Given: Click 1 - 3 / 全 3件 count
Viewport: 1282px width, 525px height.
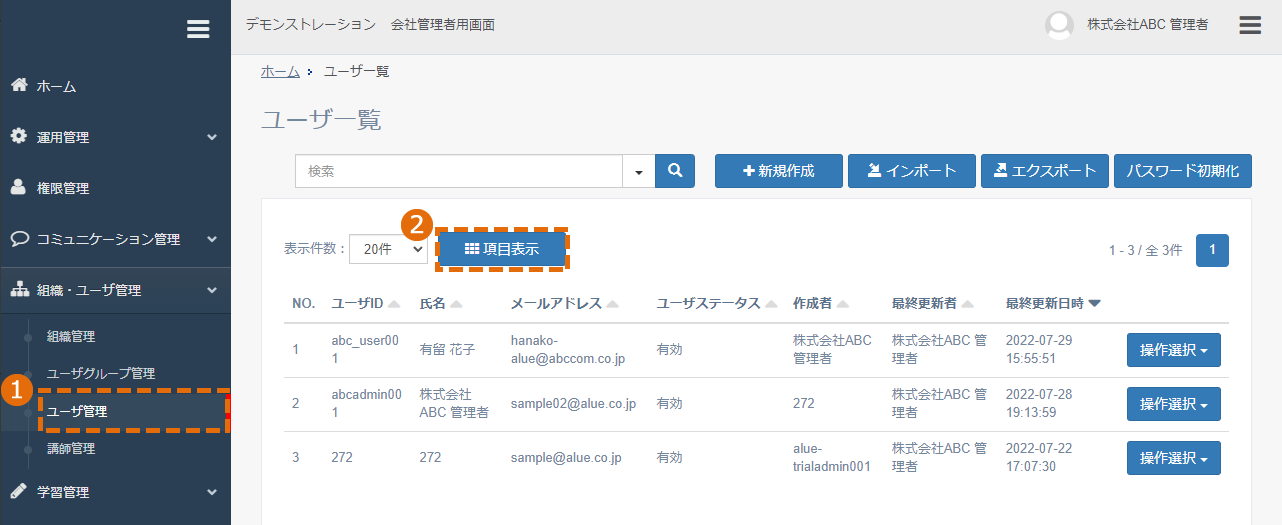Looking at the screenshot, I should pyautogui.click(x=1145, y=250).
